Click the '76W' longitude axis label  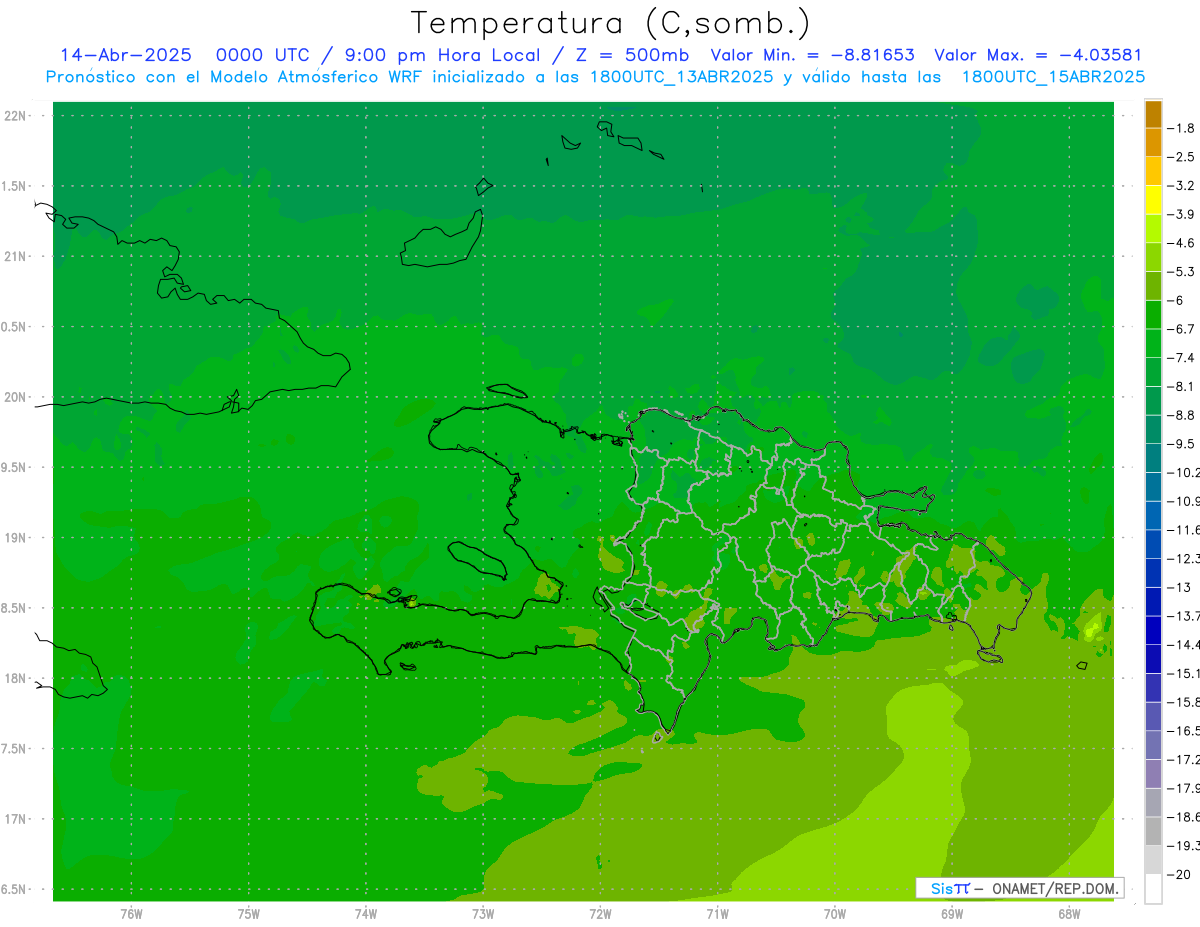131,913
